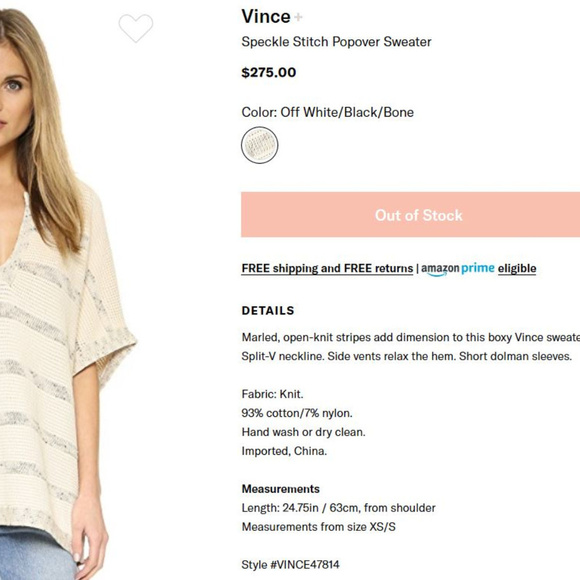Screen dimensions: 580x580
Task: Click the Length: 24.75in / 63cm line
Action: (338, 508)
